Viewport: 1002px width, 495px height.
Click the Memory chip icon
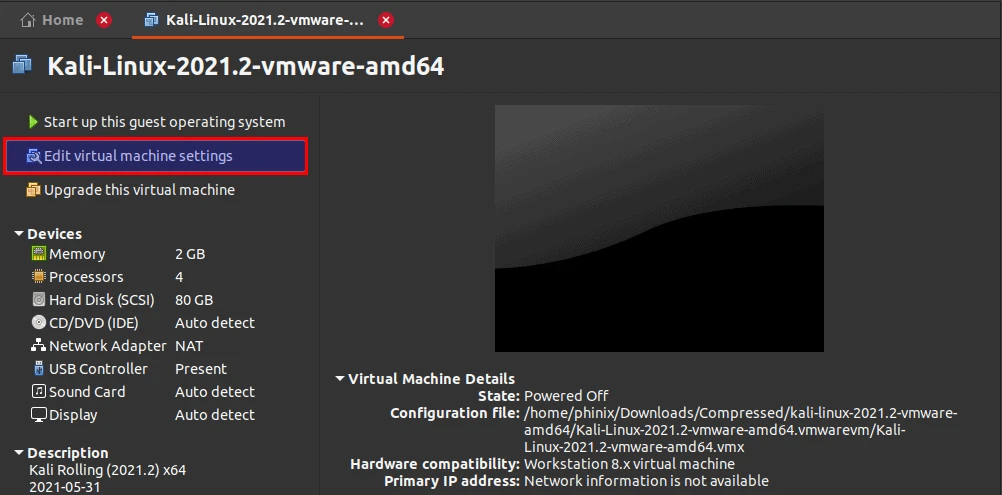[x=39, y=254]
